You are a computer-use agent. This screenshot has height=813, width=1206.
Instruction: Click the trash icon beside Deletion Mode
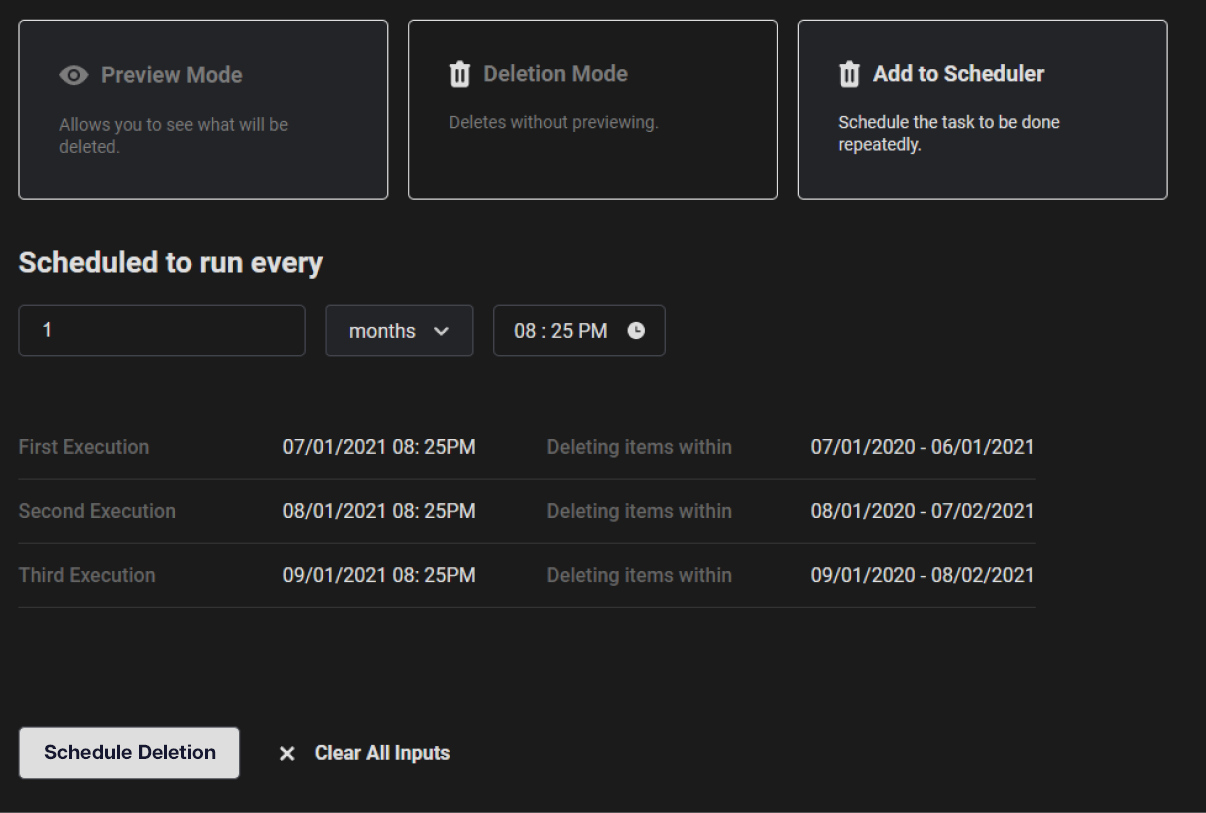pyautogui.click(x=459, y=75)
